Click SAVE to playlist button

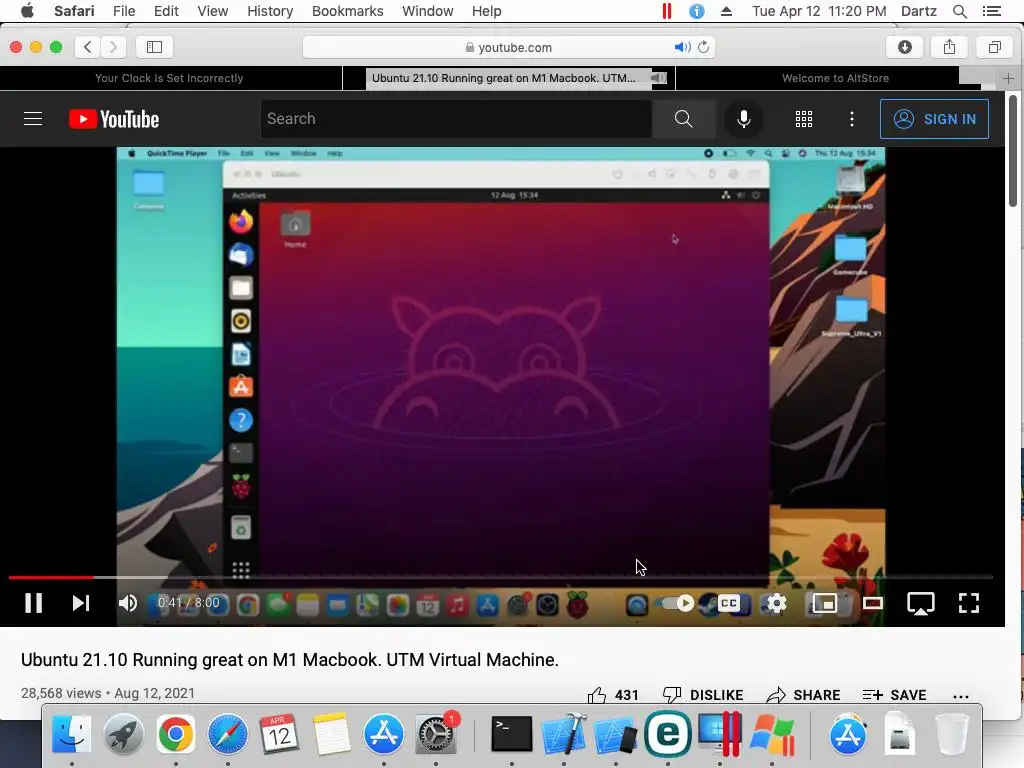(x=894, y=695)
